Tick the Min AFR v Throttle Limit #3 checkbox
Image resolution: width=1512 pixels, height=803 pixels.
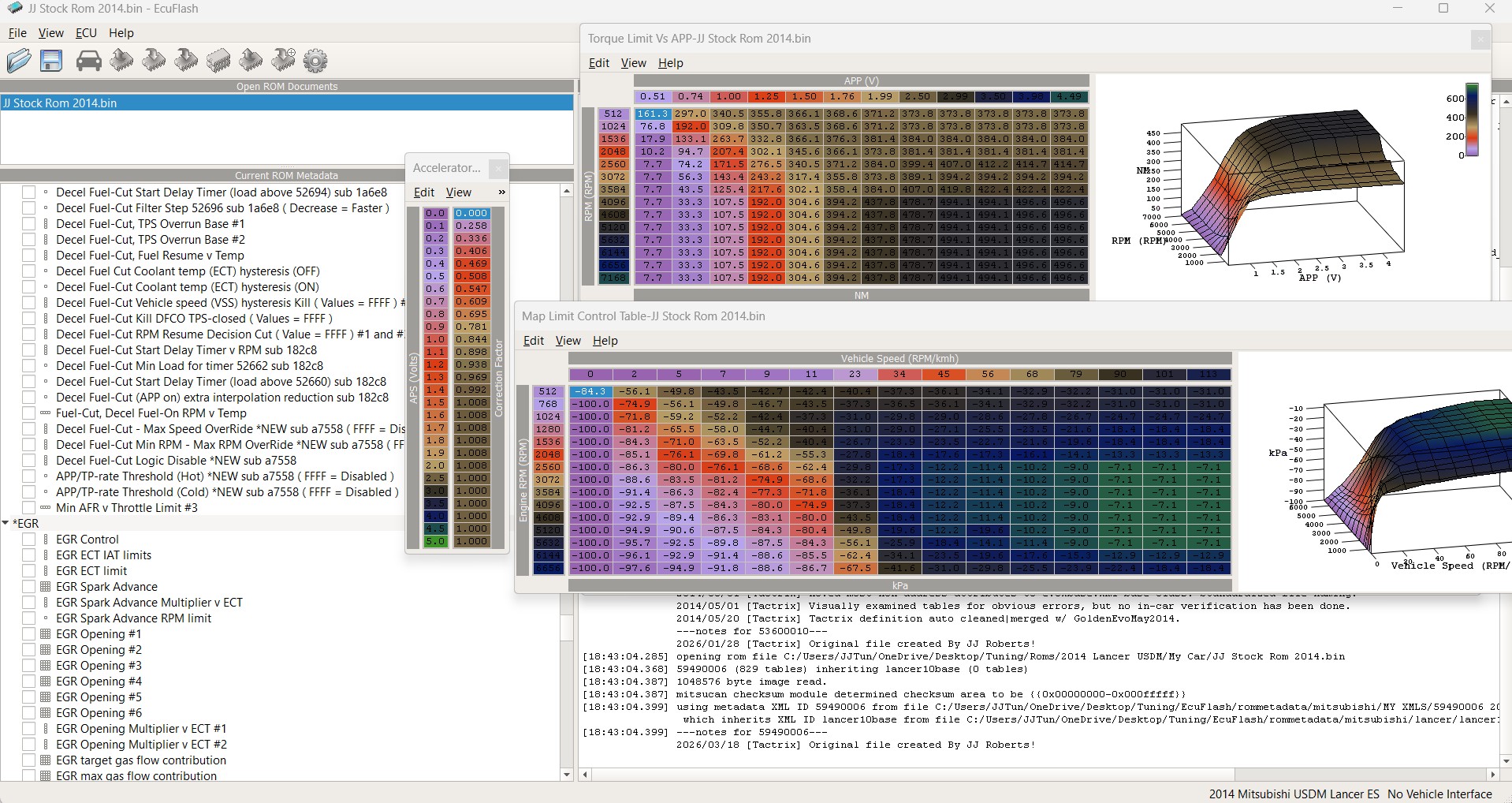tap(29, 508)
